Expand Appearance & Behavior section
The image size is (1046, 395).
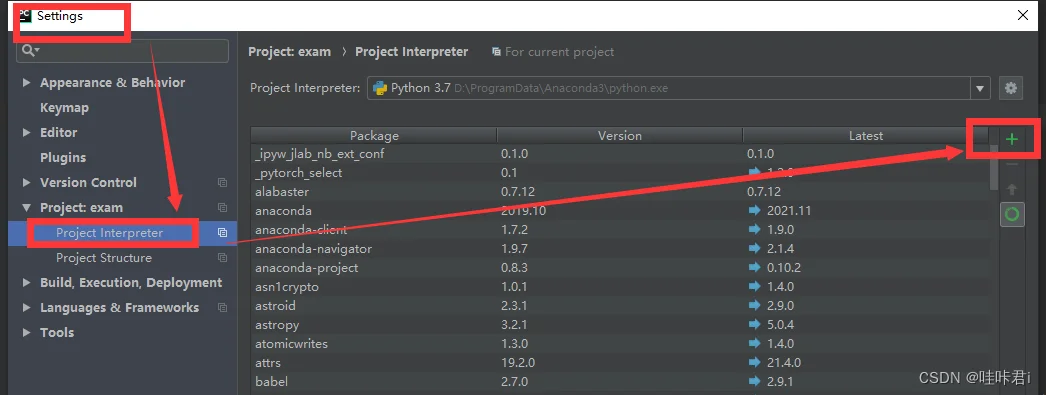click(x=27, y=83)
